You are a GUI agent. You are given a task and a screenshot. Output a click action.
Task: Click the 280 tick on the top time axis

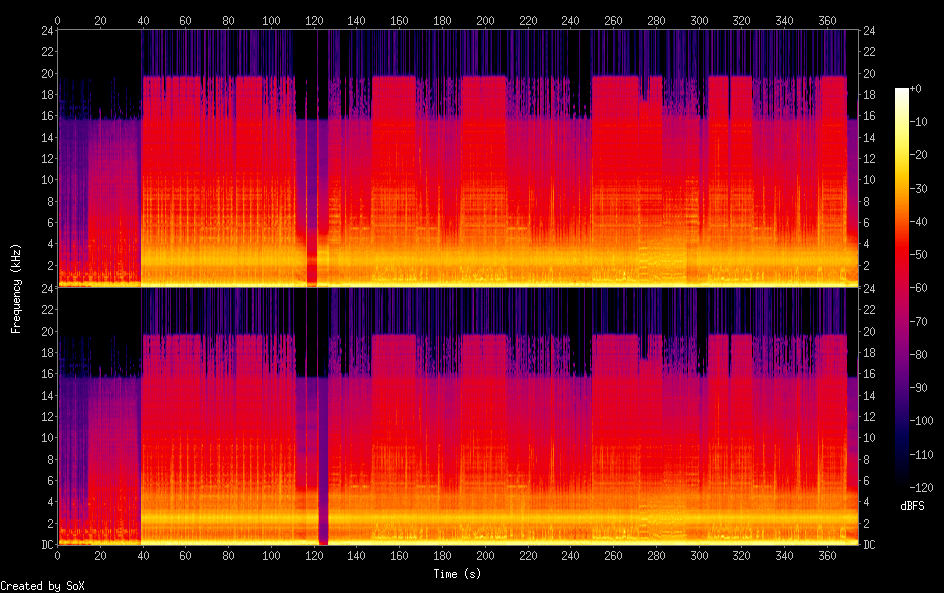(x=656, y=20)
